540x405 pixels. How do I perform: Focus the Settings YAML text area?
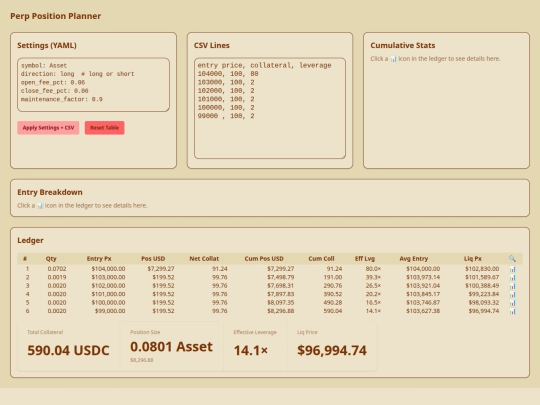point(93,85)
